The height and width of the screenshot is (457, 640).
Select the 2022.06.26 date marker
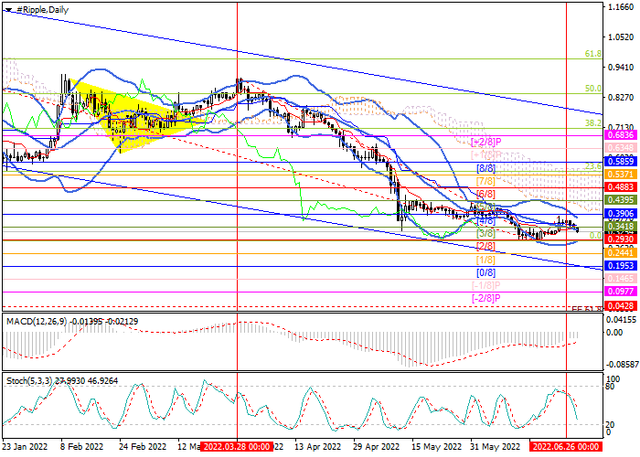pos(566,449)
